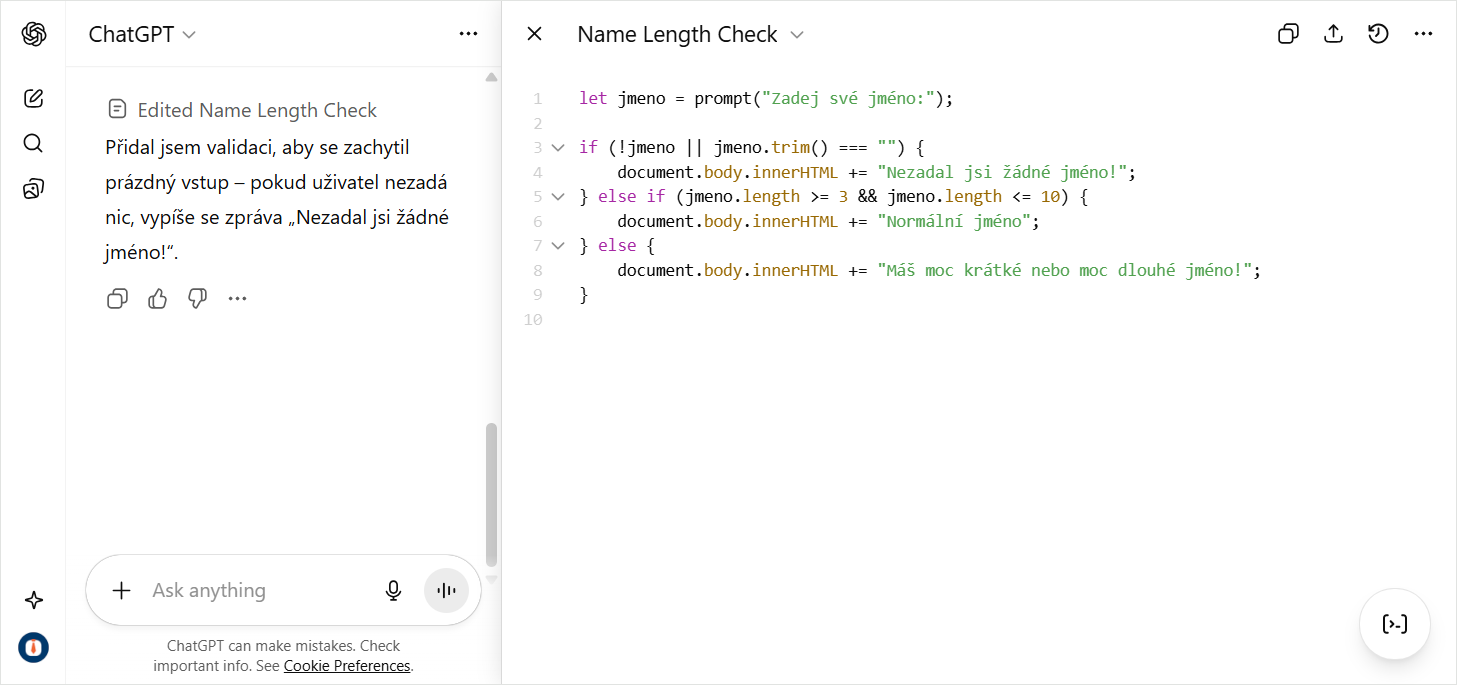This screenshot has height=685, width=1457.
Task: Open the canvas more-options menu
Action: (1423, 33)
